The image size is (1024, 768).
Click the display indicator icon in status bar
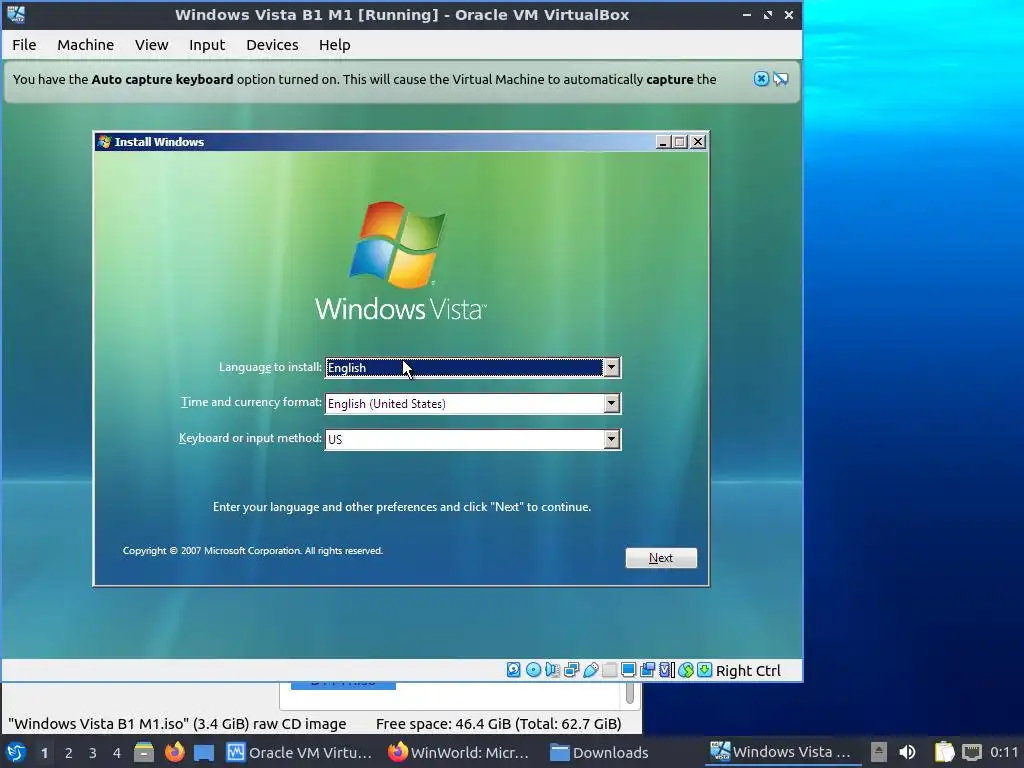tap(628, 670)
